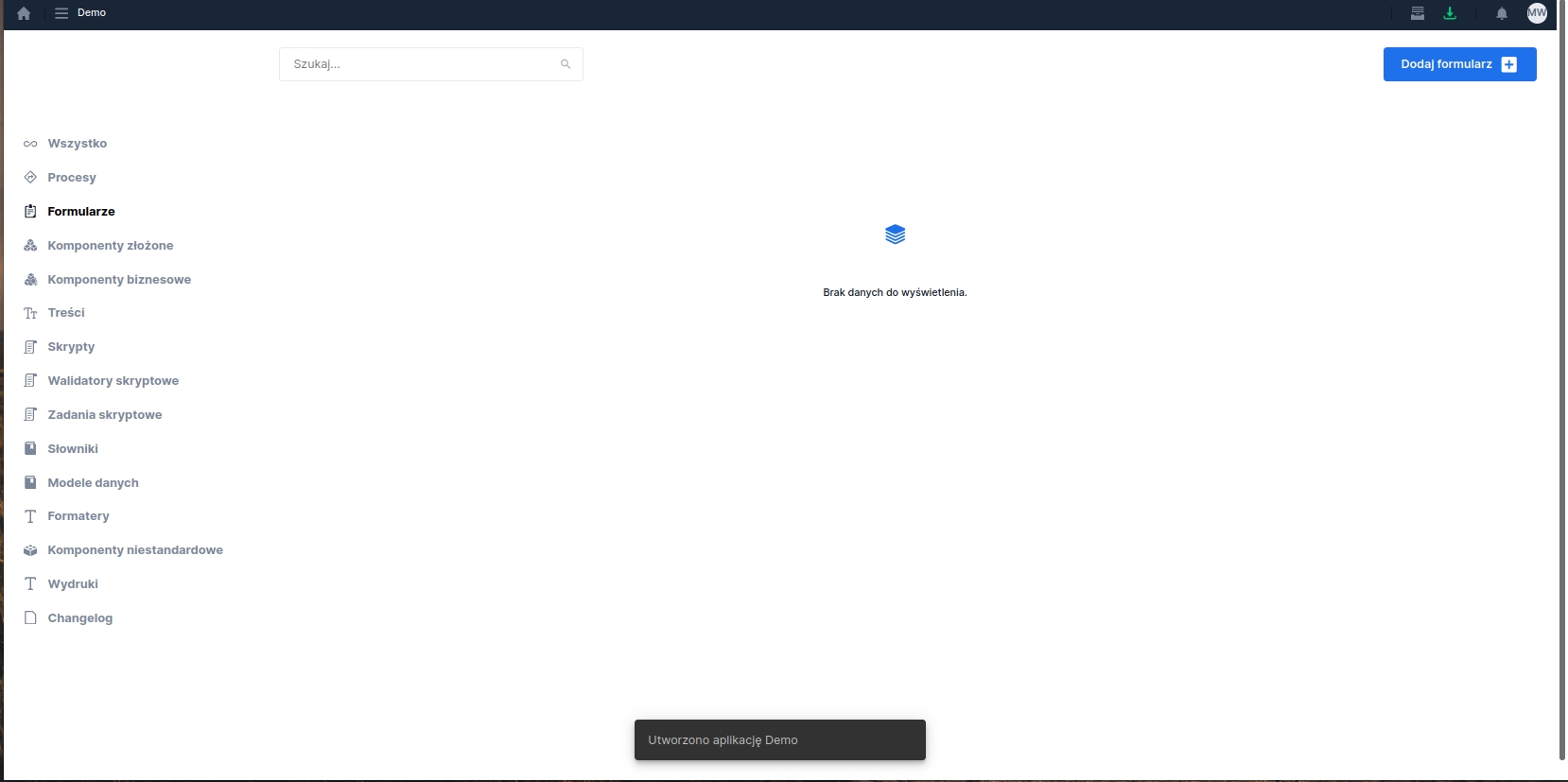The height and width of the screenshot is (782, 1568).
Task: Open Modele danych category
Action: (x=93, y=483)
